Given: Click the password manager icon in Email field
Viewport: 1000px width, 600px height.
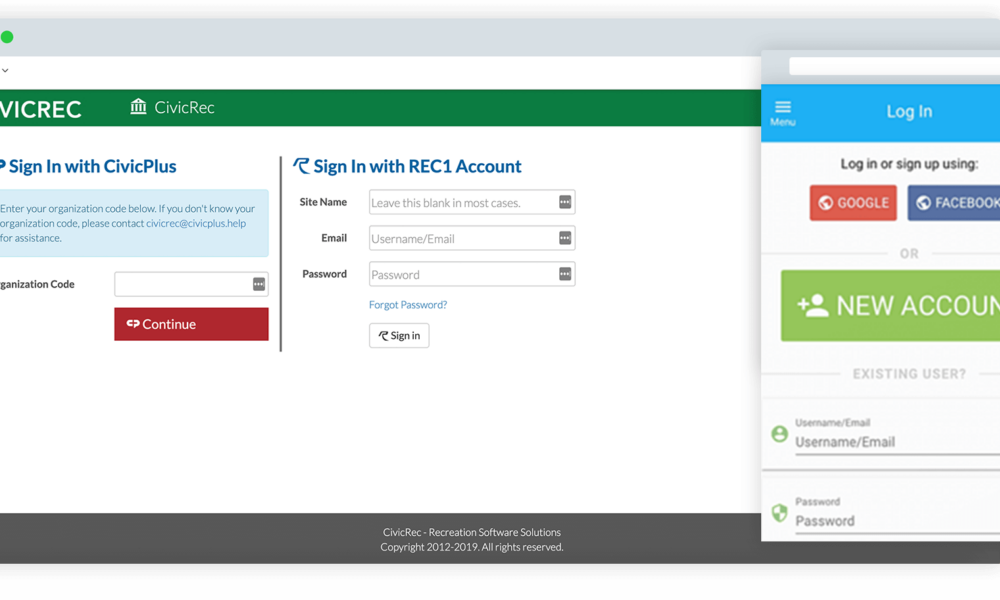Looking at the screenshot, I should (565, 238).
